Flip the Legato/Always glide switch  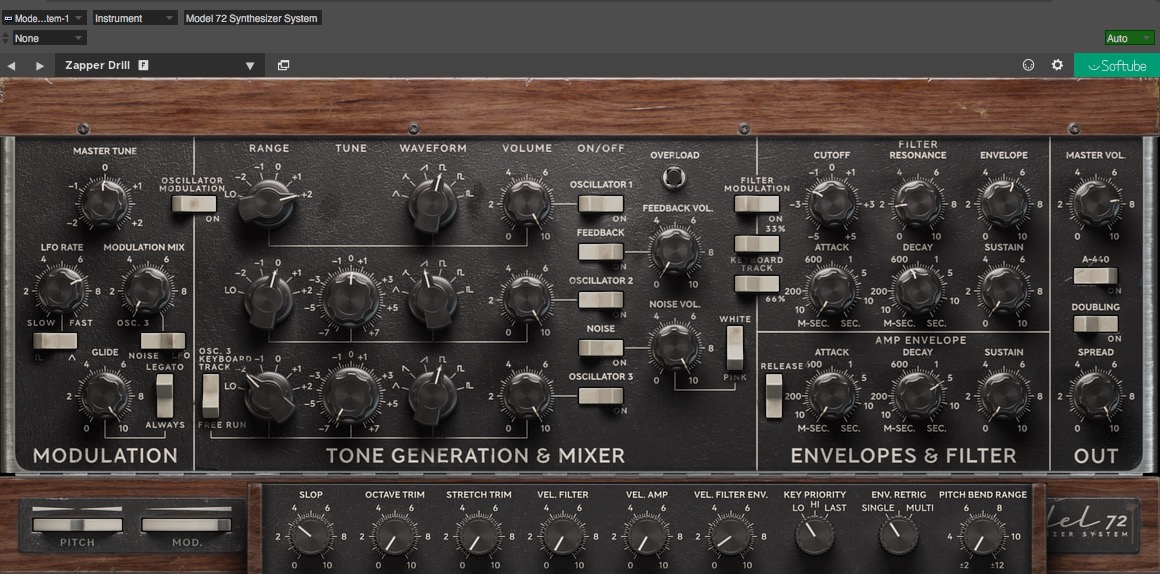point(164,396)
